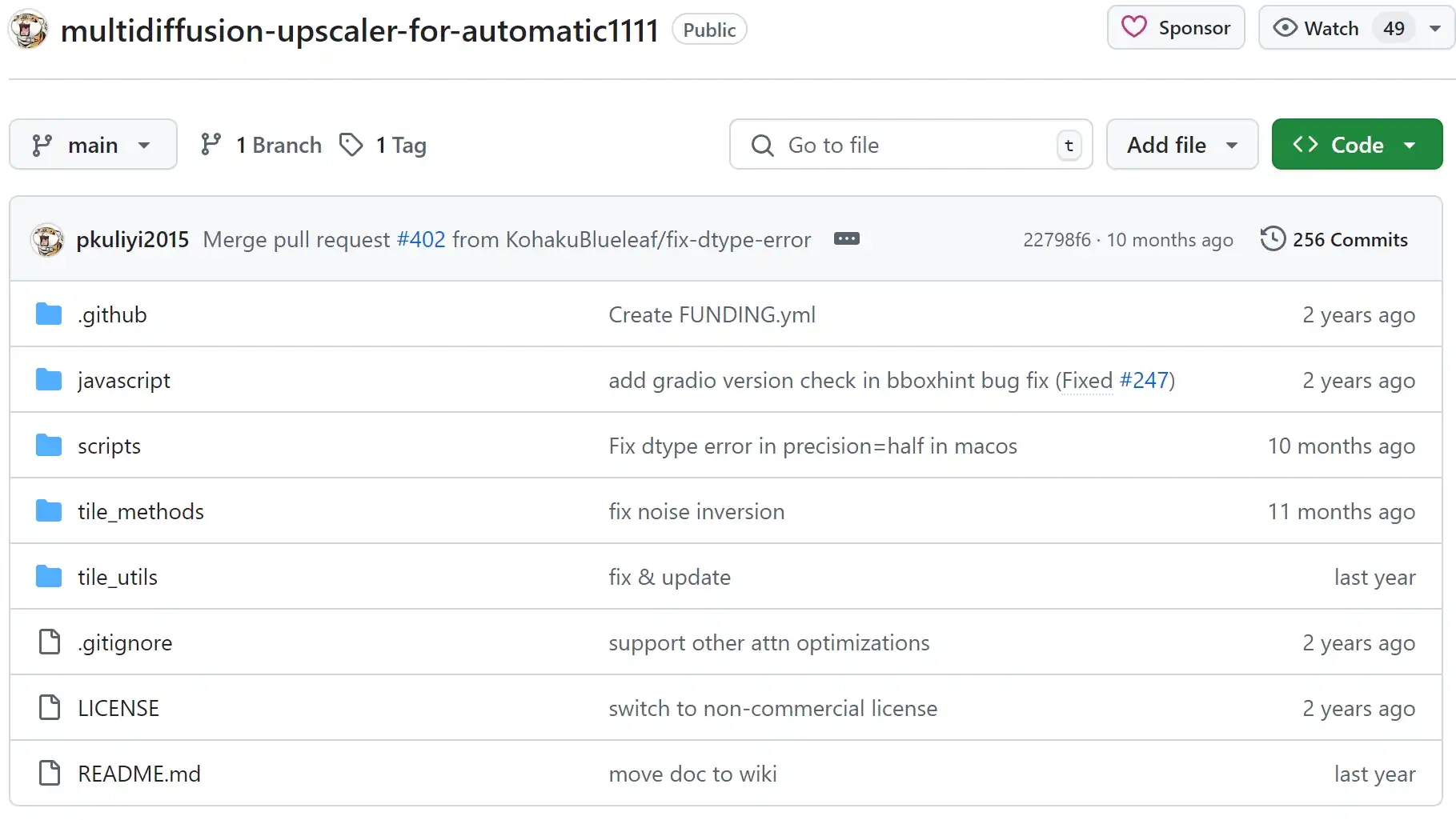Open the main branch selector dropdown
Image resolution: width=1456 pixels, height=820 pixels.
tap(93, 144)
